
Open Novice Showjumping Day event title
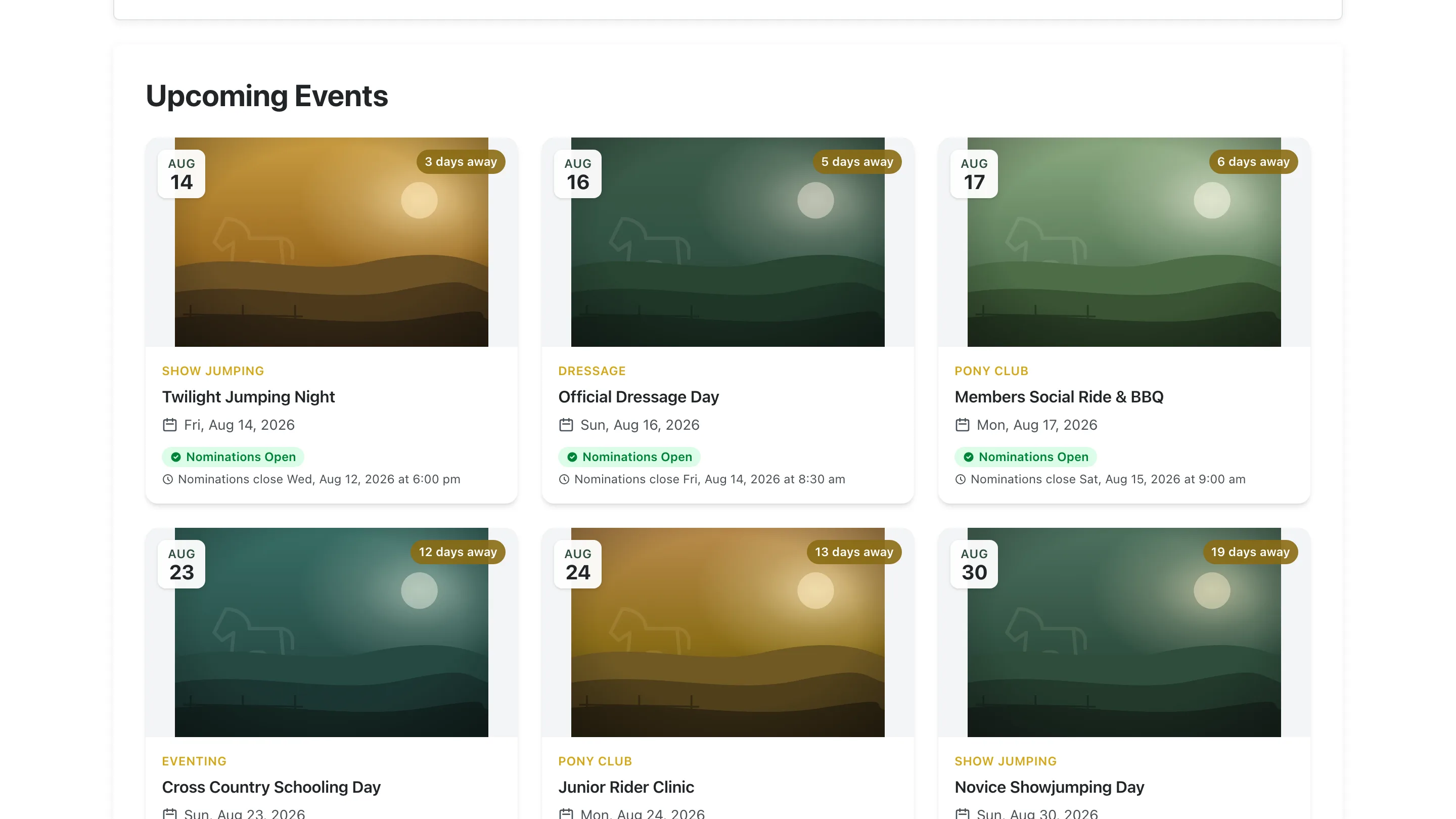(1049, 787)
